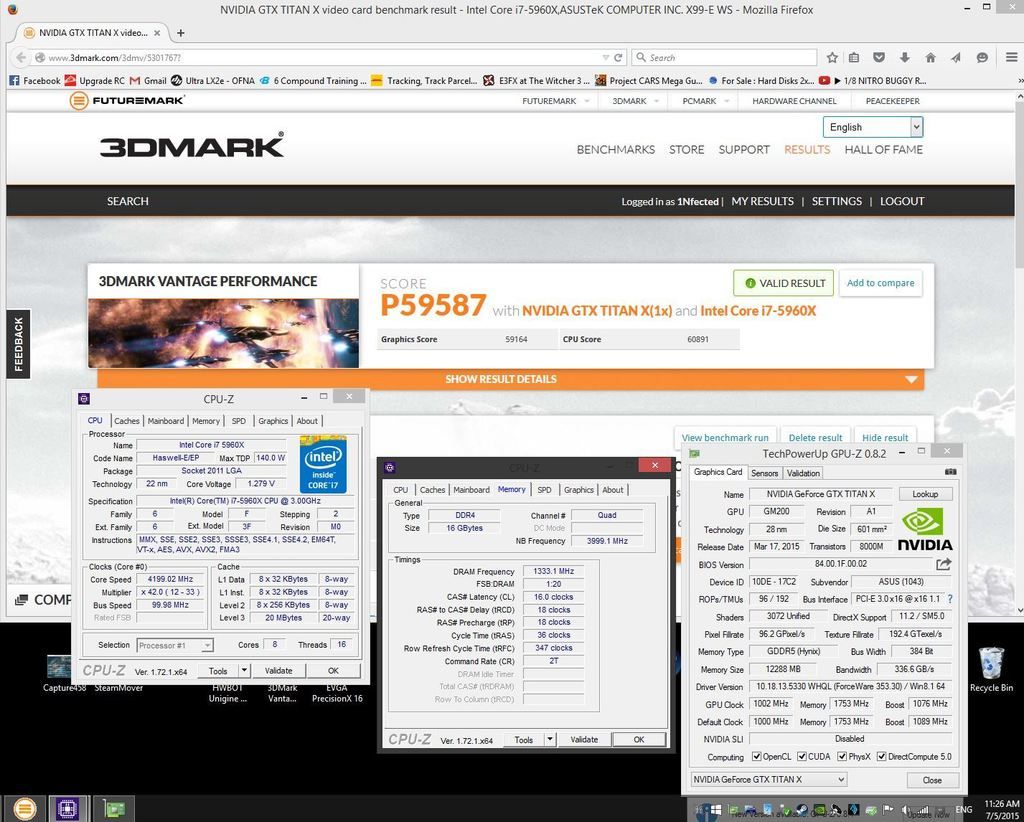The image size is (1024, 822).
Task: Open a new Firefox tab
Action: pos(180,33)
